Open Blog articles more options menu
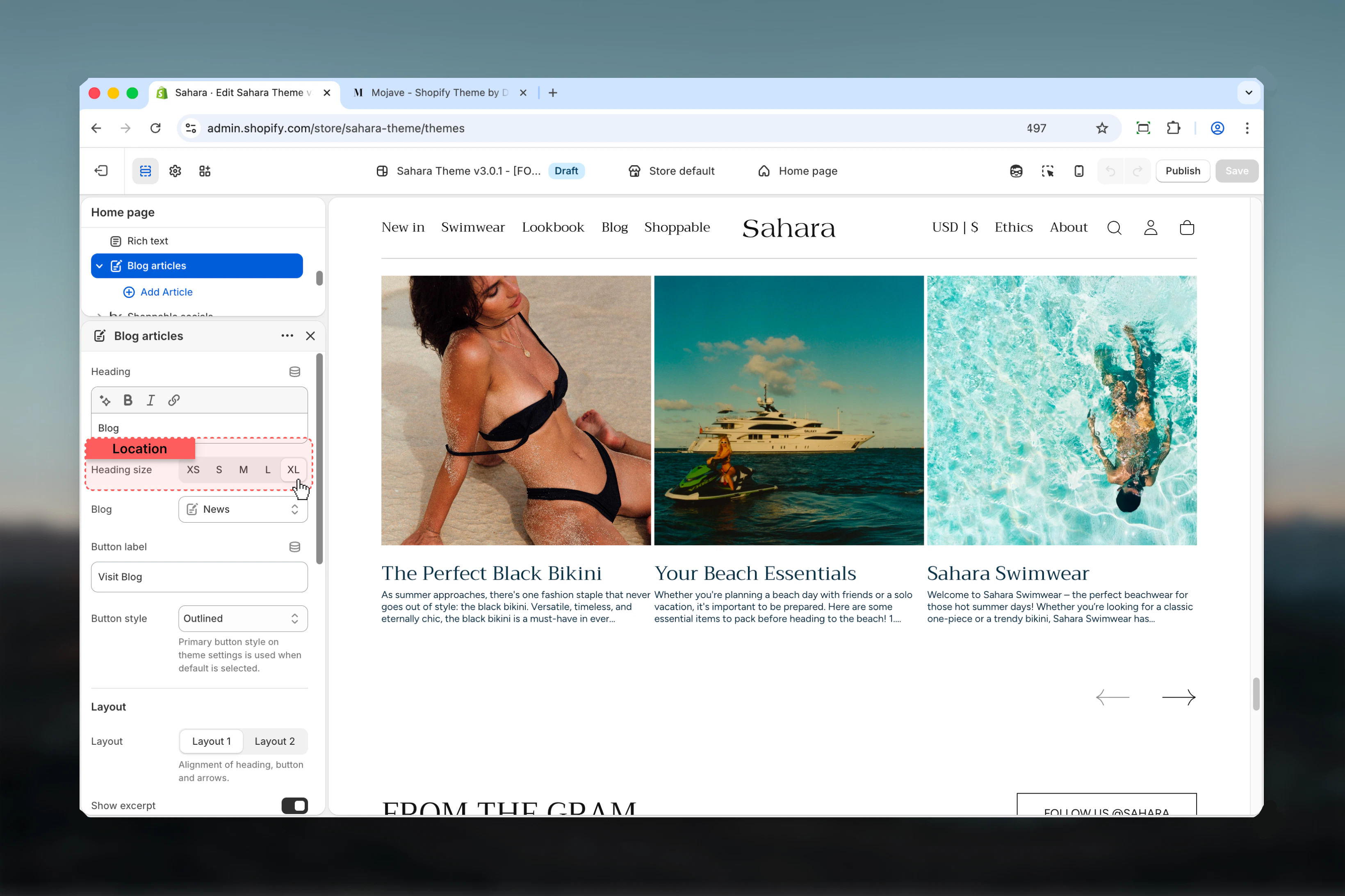This screenshot has width=1345, height=896. coord(287,336)
